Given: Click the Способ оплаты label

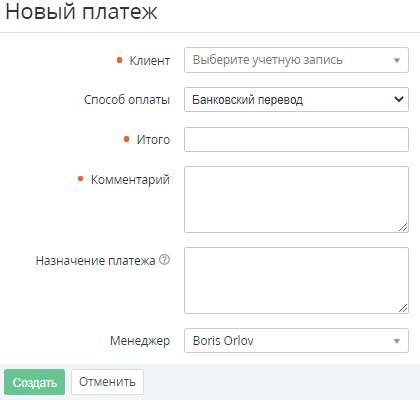Looking at the screenshot, I should [127, 100].
